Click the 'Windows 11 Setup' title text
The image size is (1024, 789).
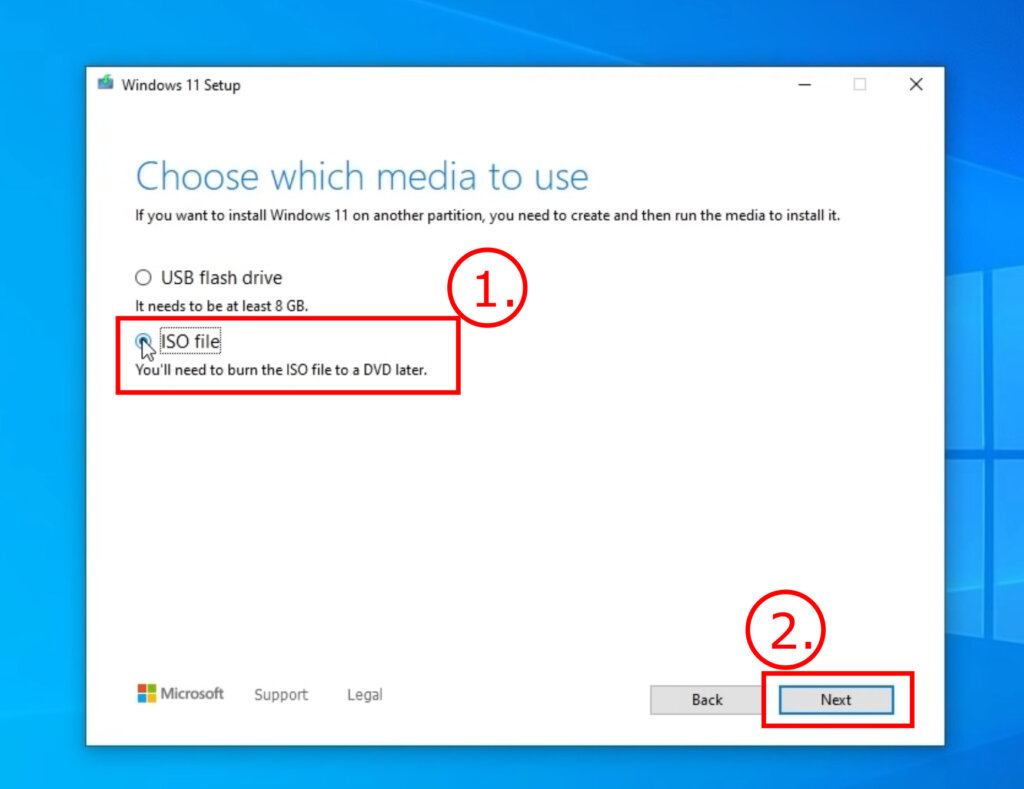(181, 85)
